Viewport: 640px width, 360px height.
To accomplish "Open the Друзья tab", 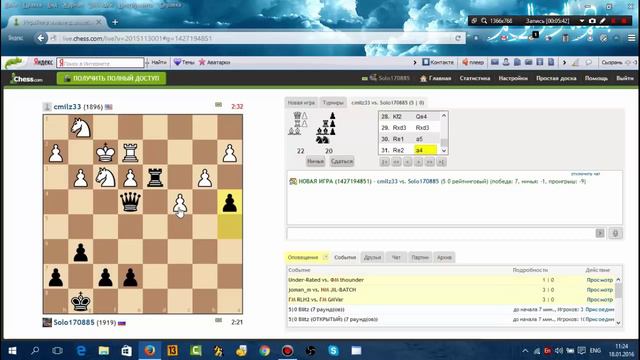I will point(372,257).
